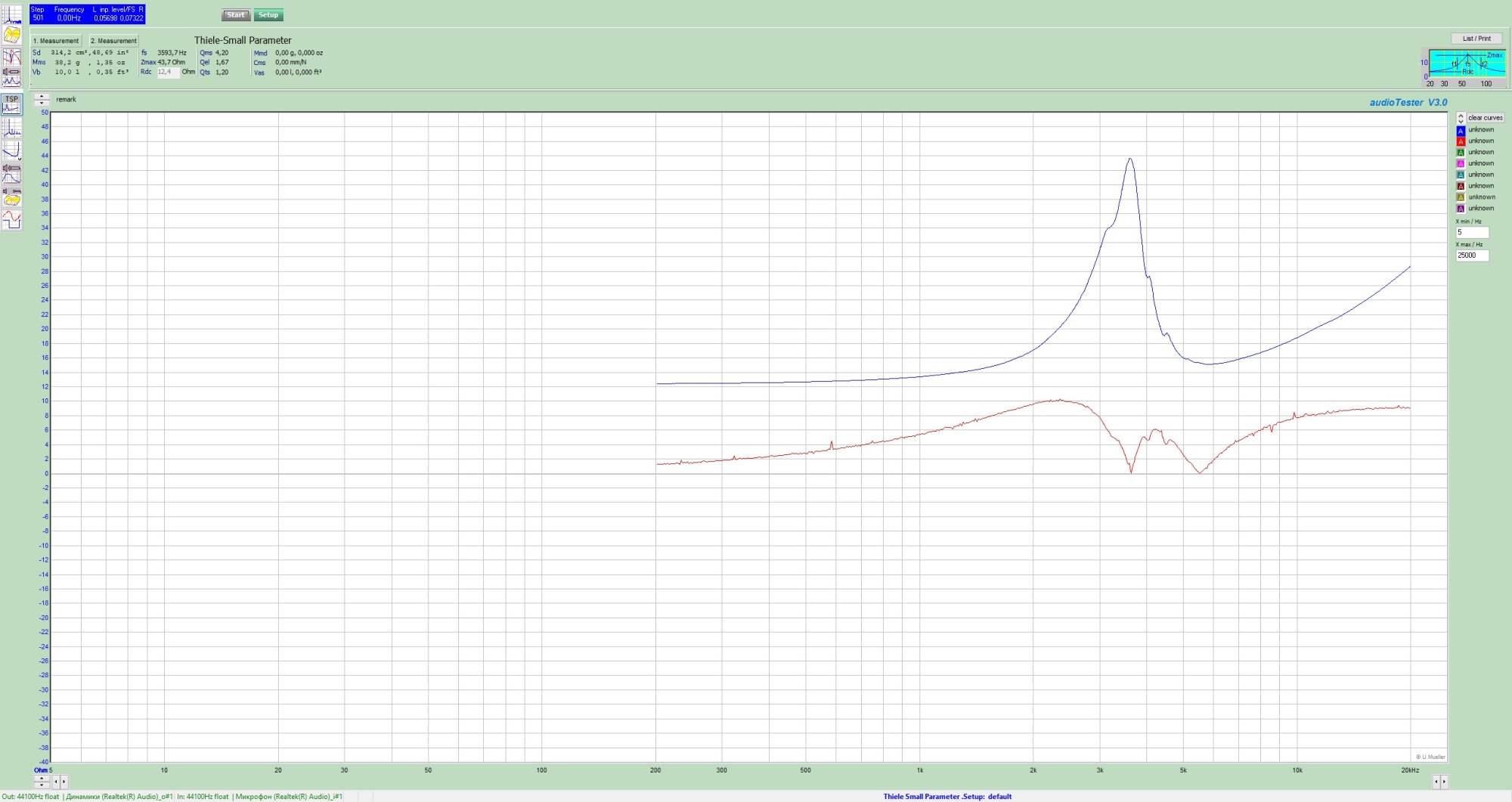The image size is (1512, 802).
Task: Click the audioTester V3.0 title text
Action: point(1408,103)
